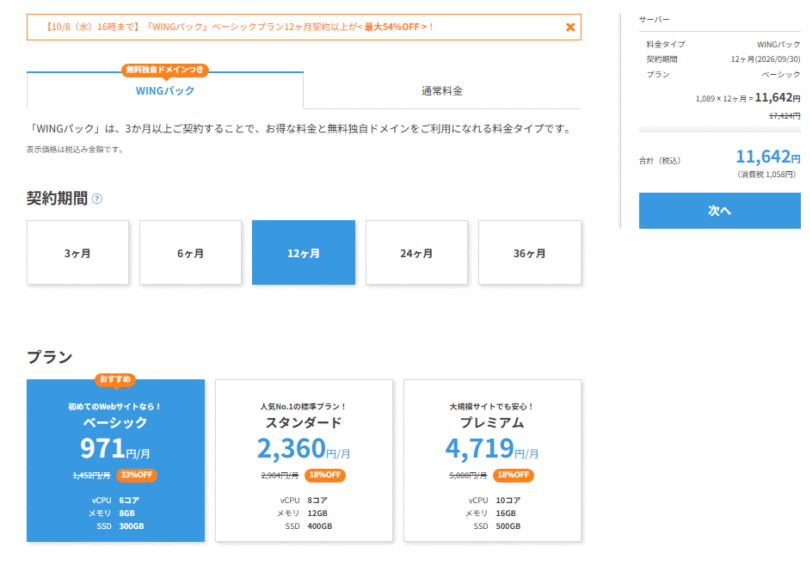This screenshot has width=810, height=576.
Task: Click the 18%OFF badge on プレミアム
Action: (515, 475)
